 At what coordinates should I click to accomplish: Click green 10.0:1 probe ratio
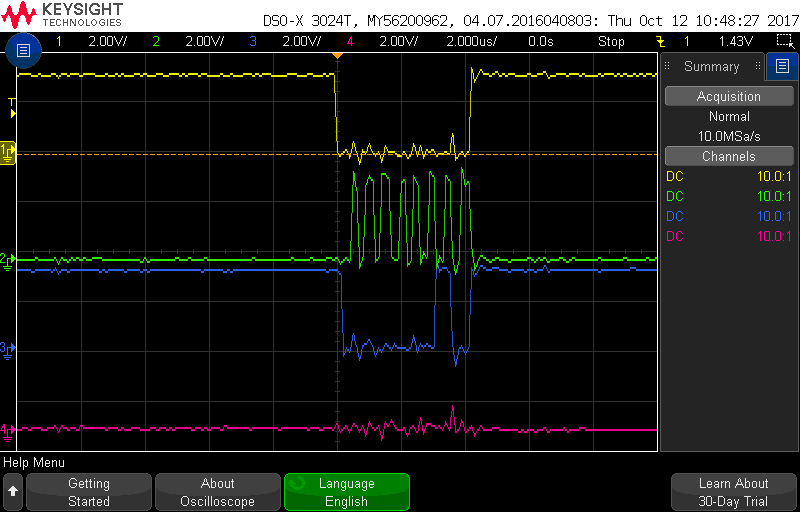774,196
